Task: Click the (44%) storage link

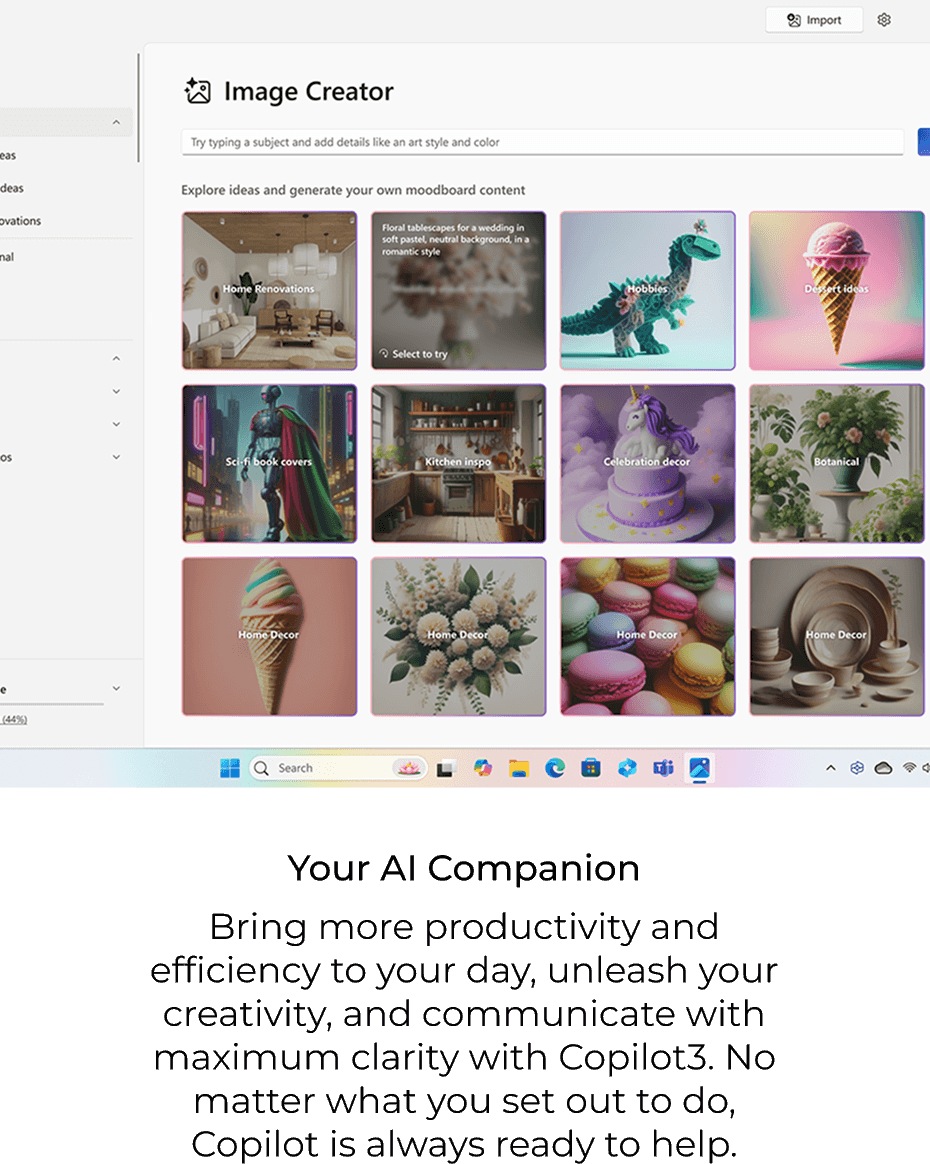Action: (x=14, y=719)
